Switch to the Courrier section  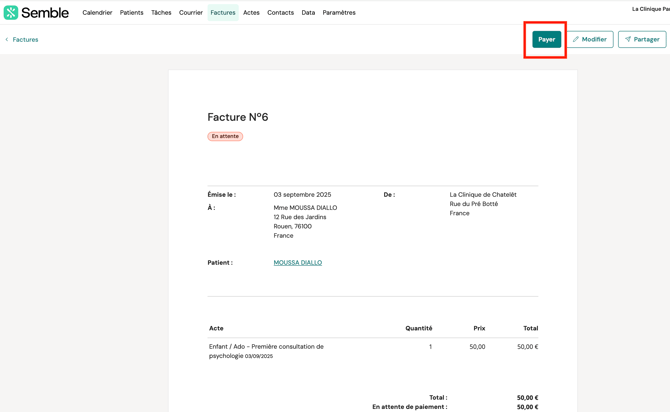[x=190, y=13]
